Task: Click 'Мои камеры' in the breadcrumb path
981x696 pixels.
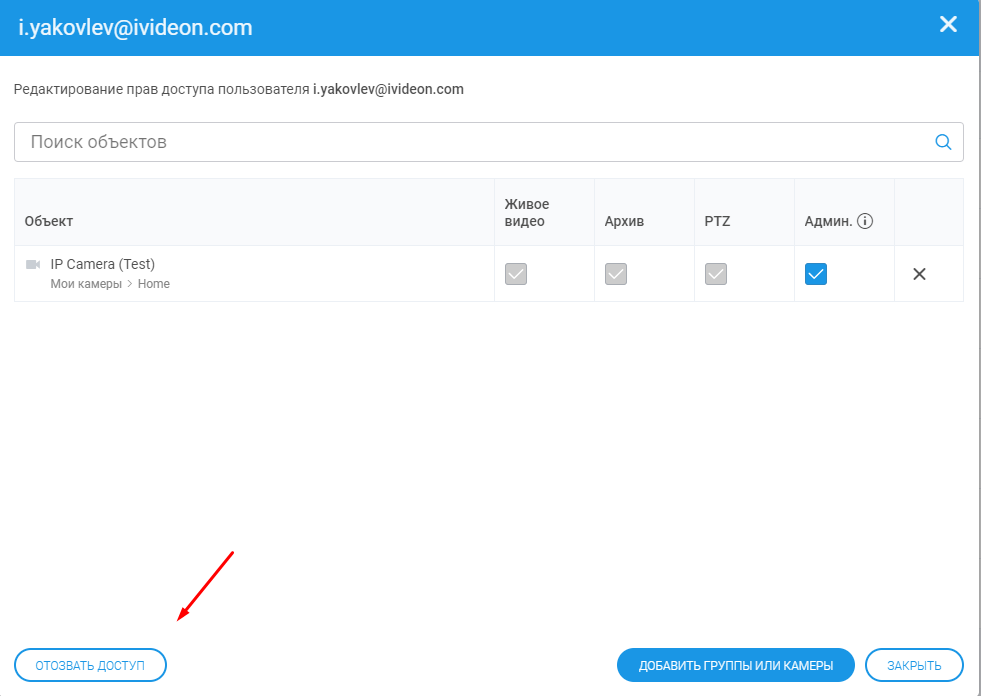Action: 86,284
